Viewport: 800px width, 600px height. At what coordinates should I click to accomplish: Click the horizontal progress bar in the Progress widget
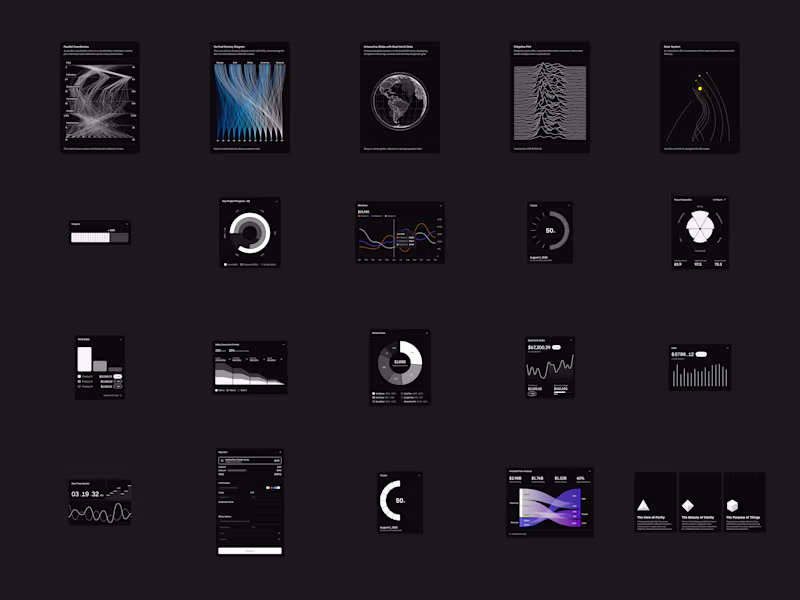pos(95,235)
